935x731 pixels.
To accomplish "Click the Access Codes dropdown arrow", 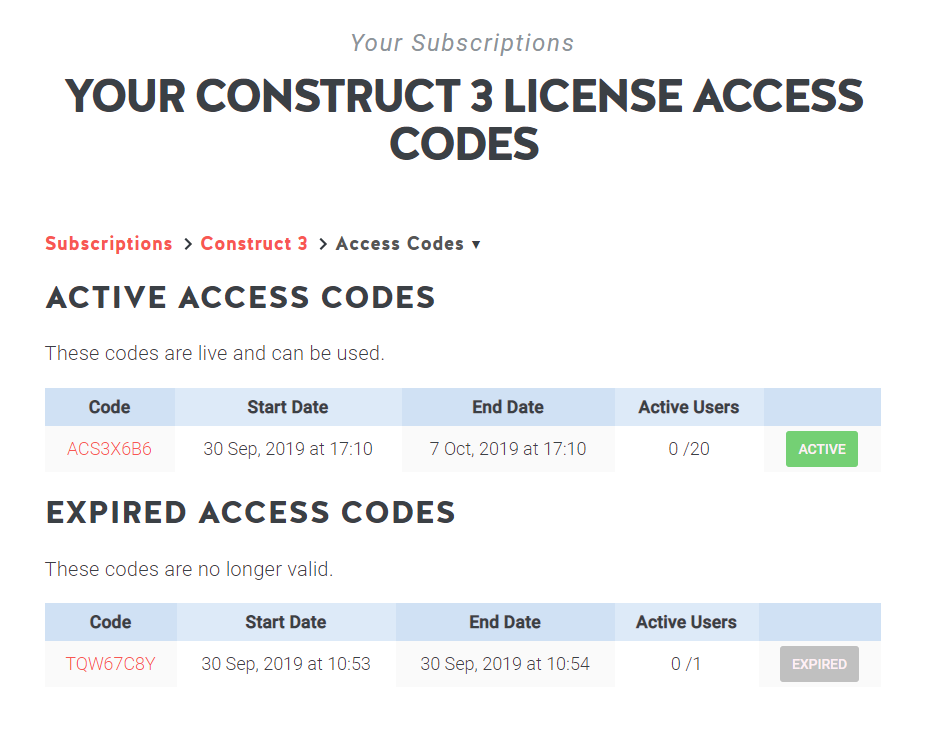I will tap(477, 244).
